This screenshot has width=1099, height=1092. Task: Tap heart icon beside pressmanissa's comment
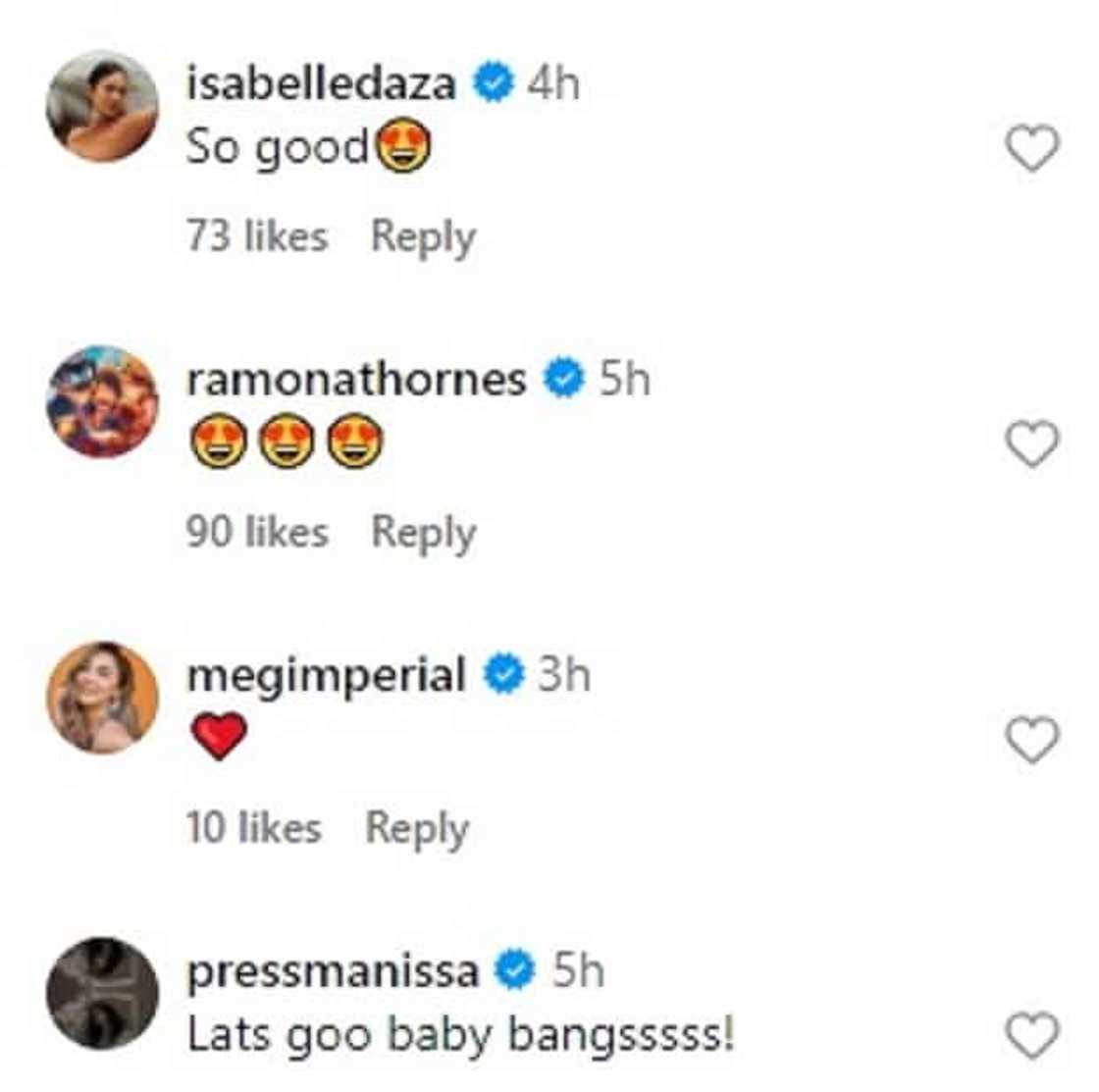[1032, 1036]
